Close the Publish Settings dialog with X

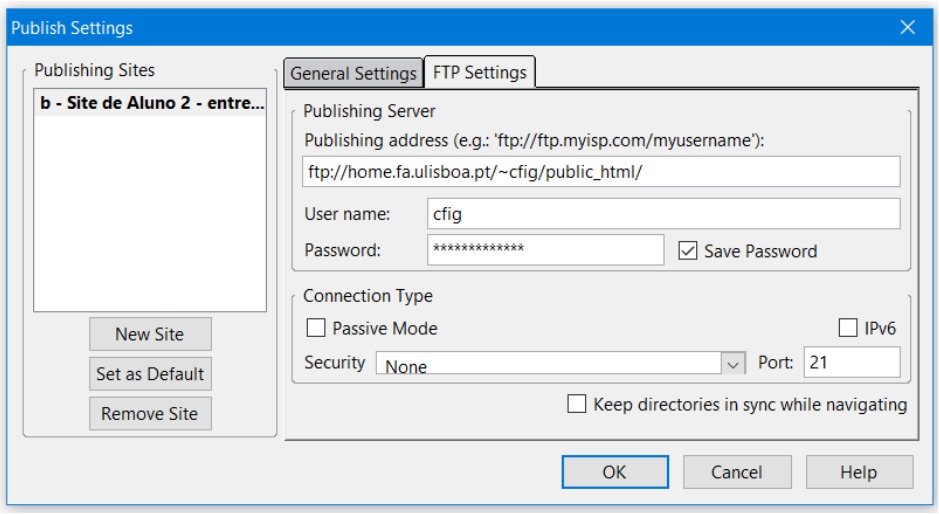907,27
